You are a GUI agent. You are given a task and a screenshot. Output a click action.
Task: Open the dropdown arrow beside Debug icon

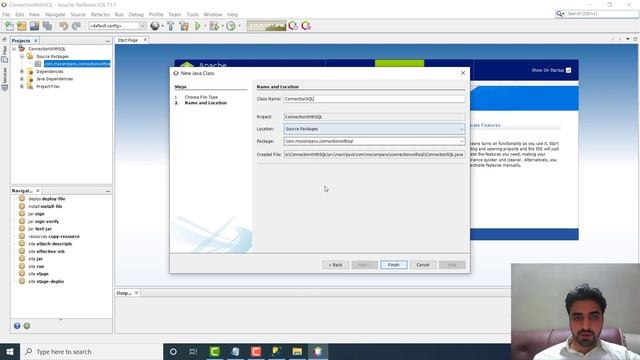(222, 26)
